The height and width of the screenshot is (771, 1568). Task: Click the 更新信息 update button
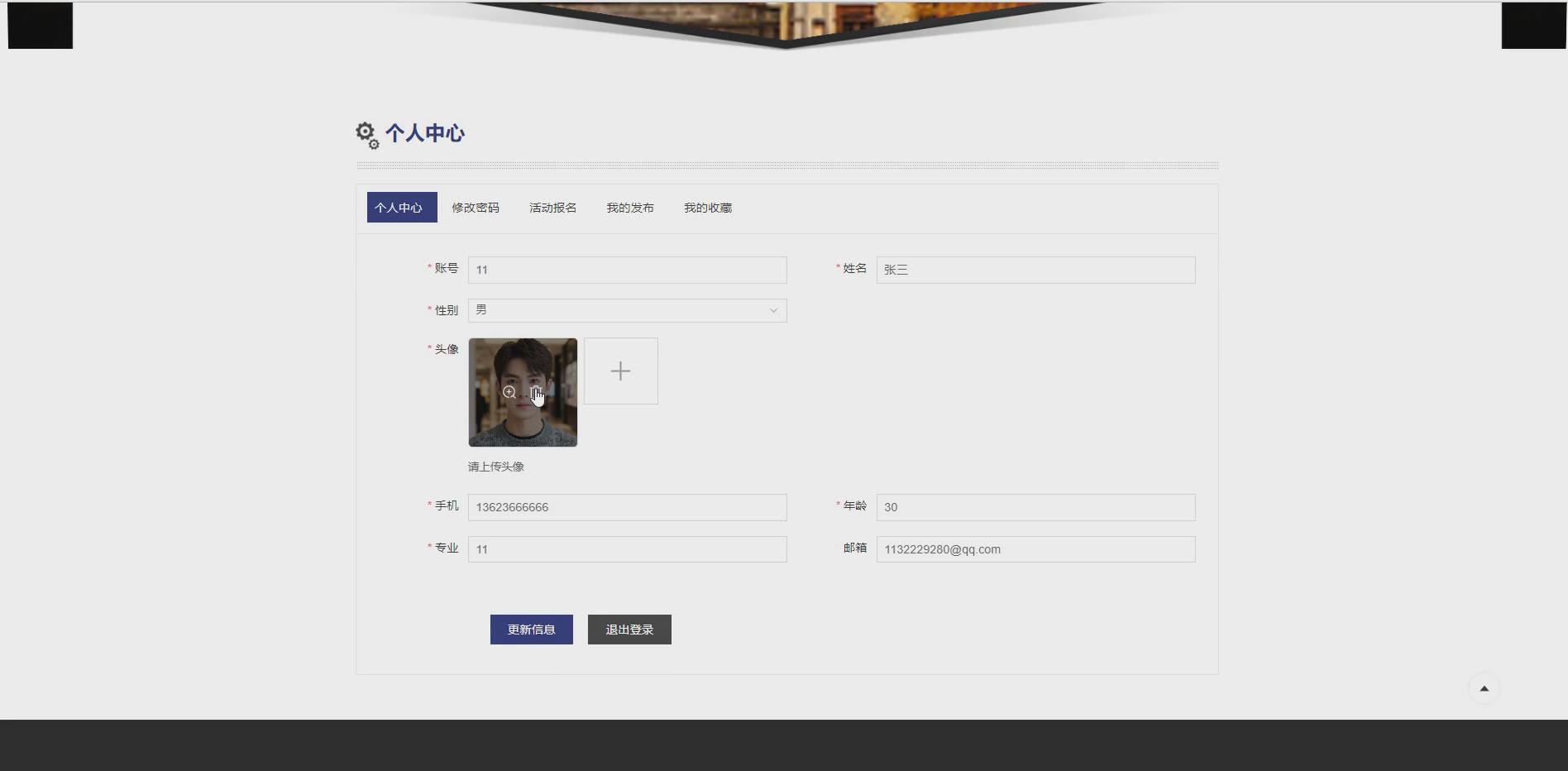click(531, 629)
